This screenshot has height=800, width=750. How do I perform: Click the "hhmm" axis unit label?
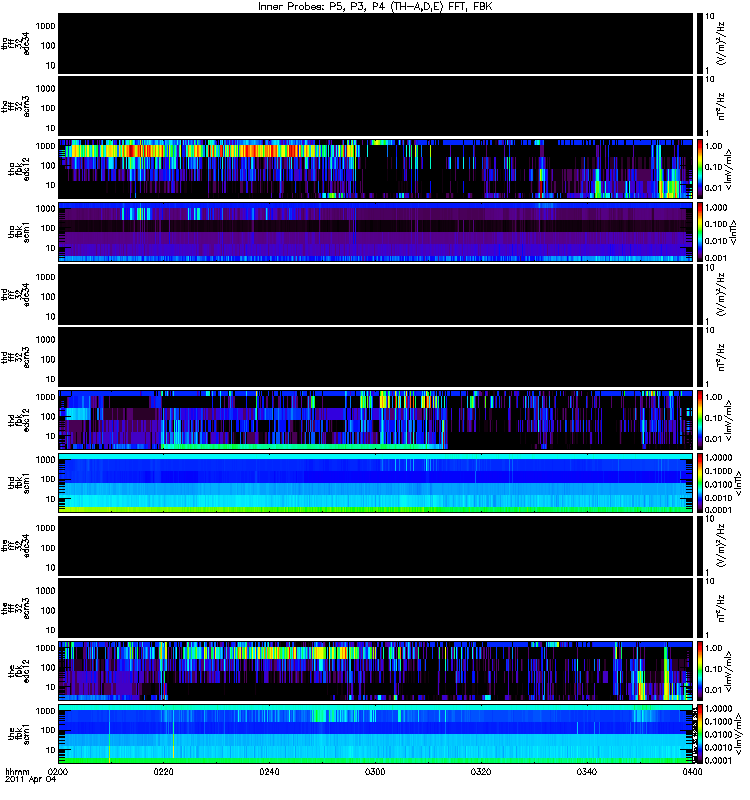(18, 772)
